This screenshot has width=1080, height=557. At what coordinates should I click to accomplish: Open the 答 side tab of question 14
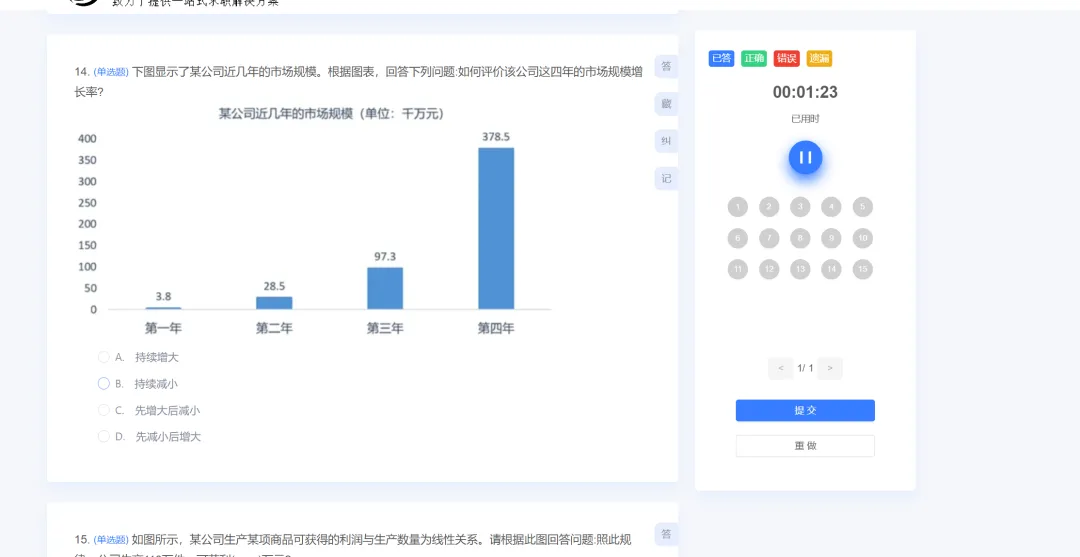tap(666, 67)
